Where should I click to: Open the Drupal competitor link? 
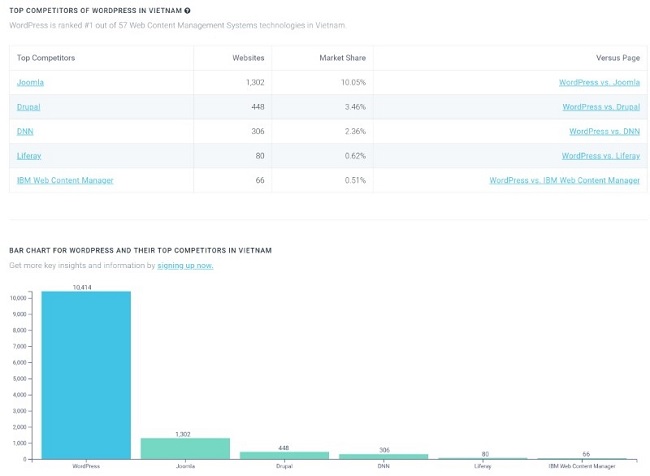[x=29, y=107]
